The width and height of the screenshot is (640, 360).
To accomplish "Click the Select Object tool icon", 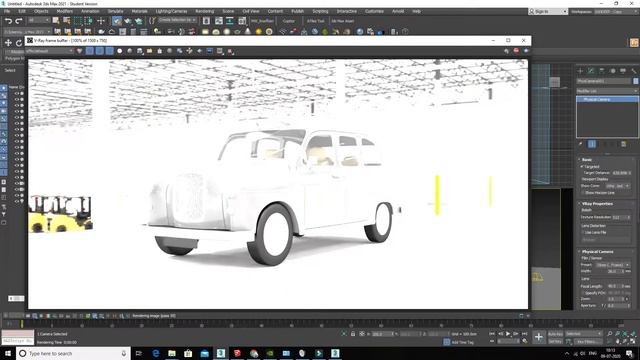I will pos(56,21).
